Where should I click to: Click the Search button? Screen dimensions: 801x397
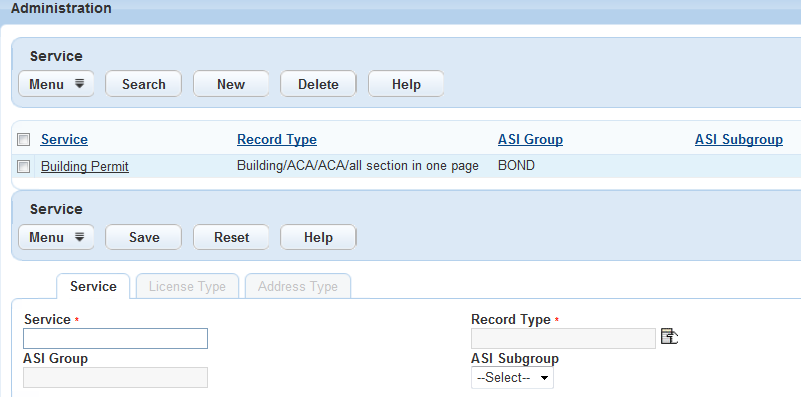tap(144, 84)
